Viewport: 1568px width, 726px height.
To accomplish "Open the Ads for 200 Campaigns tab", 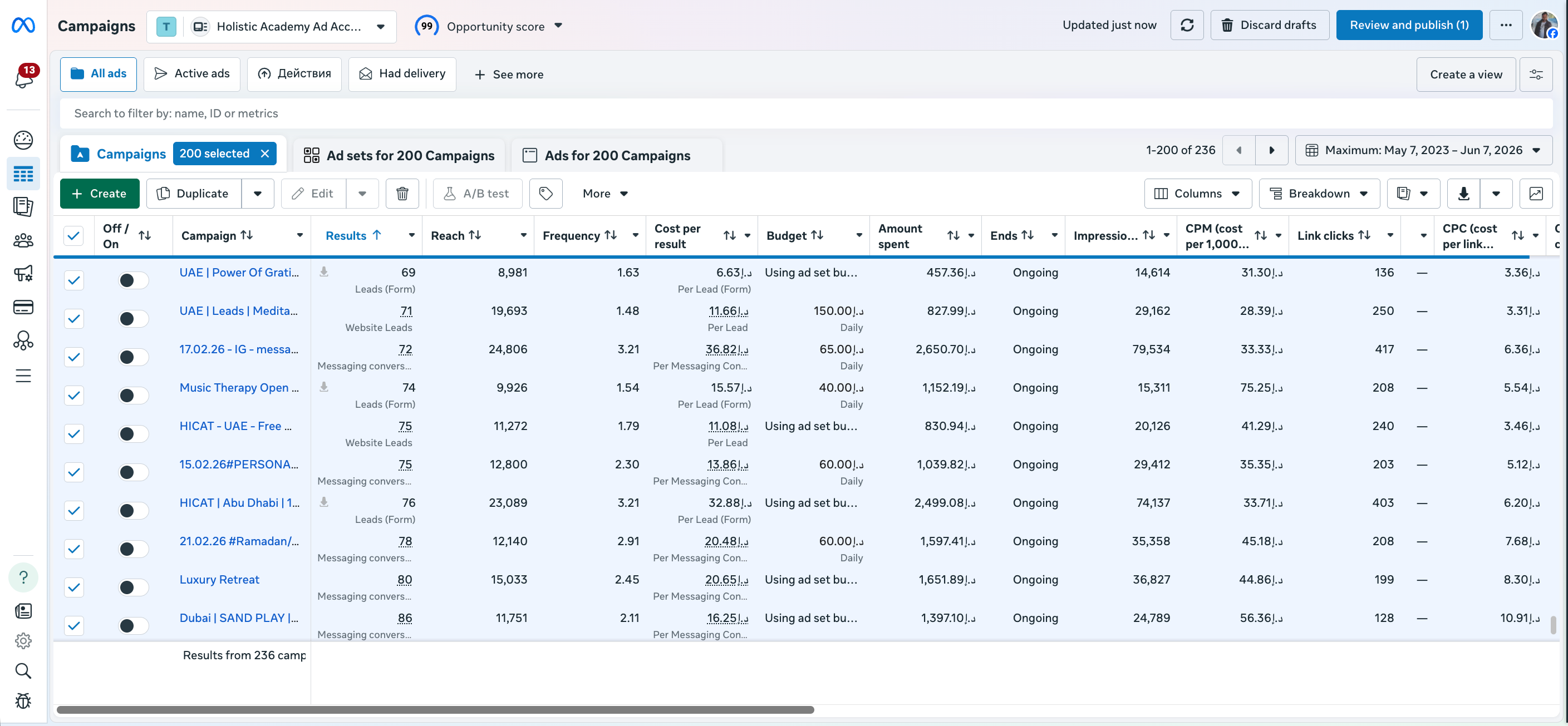I will (x=617, y=155).
